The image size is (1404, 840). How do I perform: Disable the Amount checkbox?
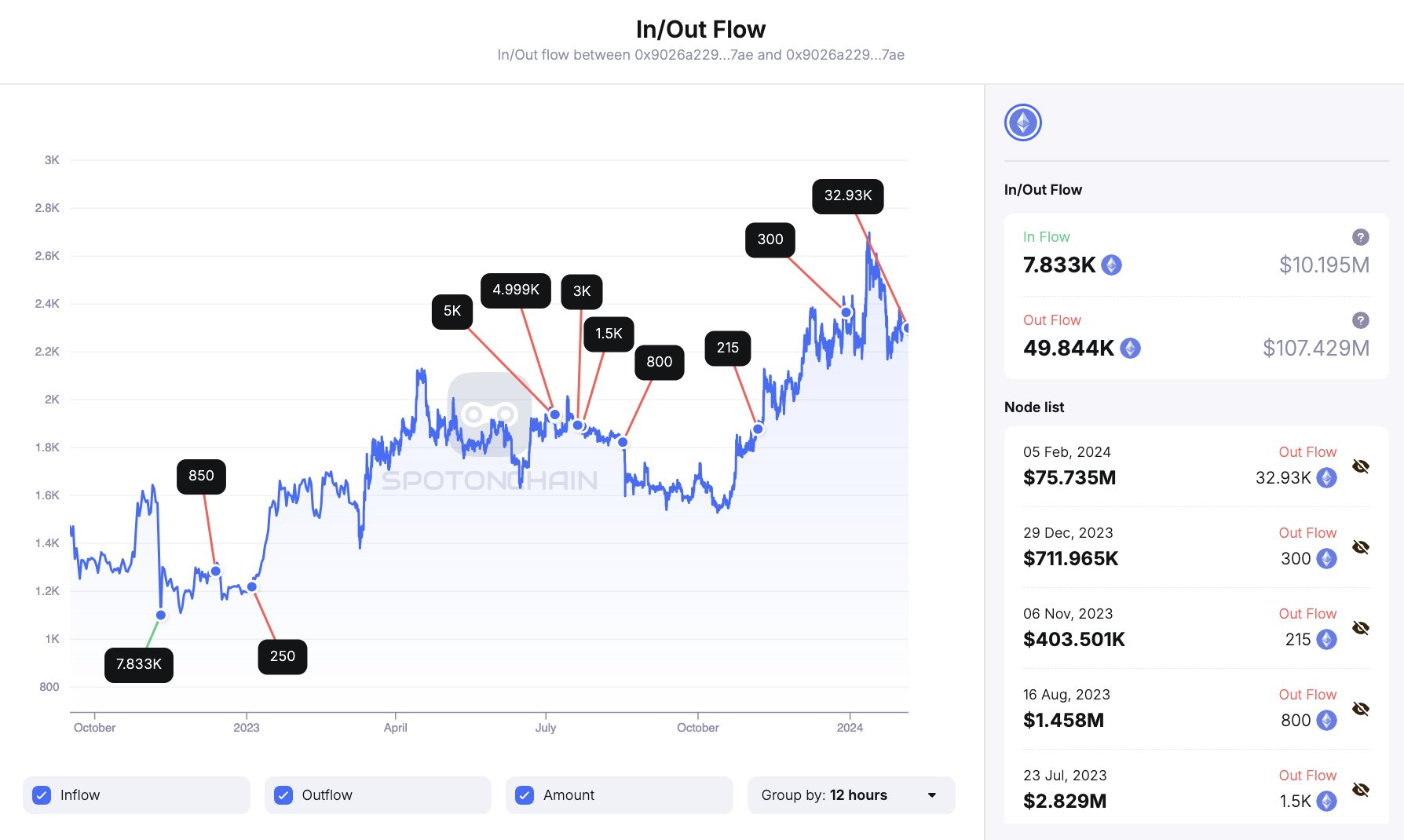tap(524, 795)
